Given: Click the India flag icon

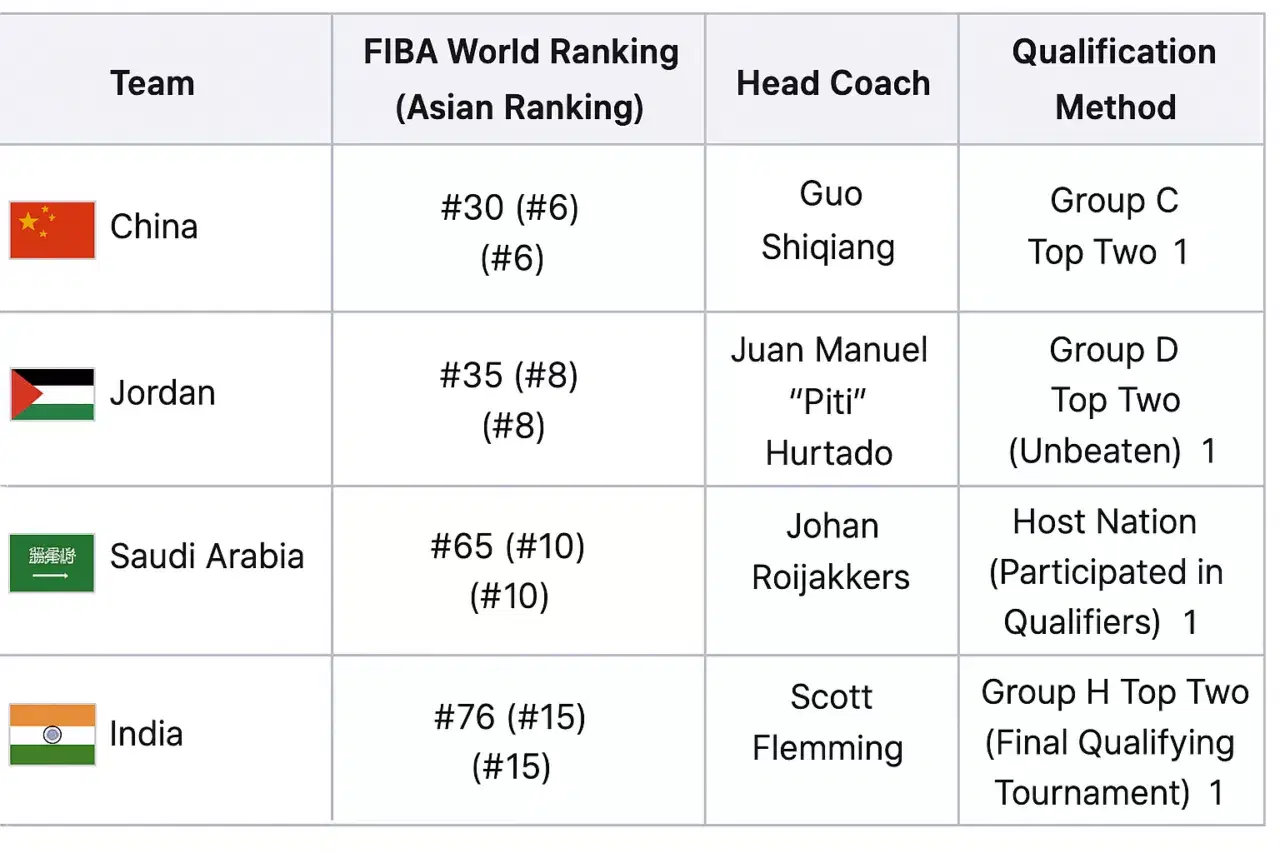Looking at the screenshot, I should click(x=53, y=734).
